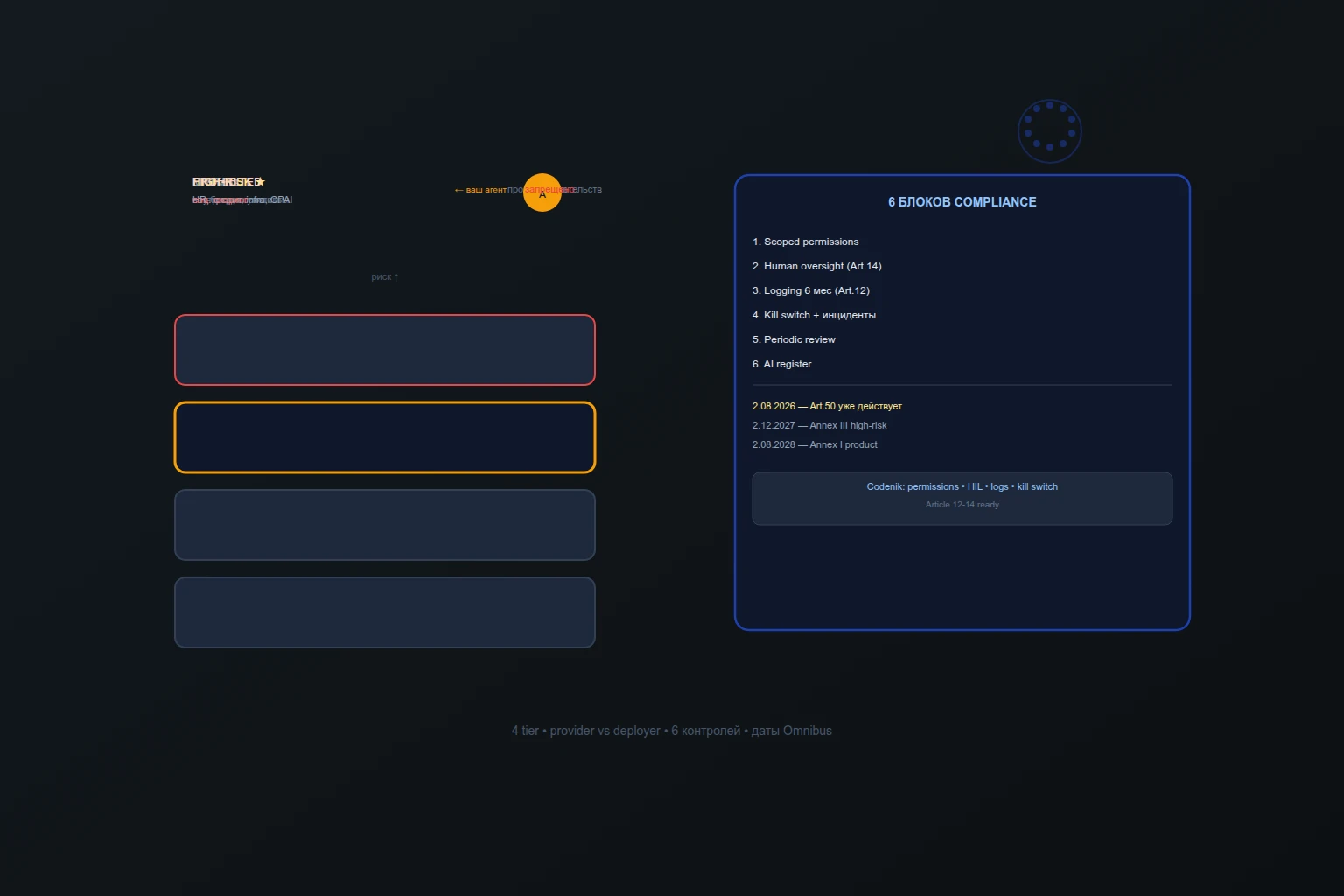Click the EU stars circle emblem
Viewport: 1344px width, 896px height.
tap(1050, 131)
